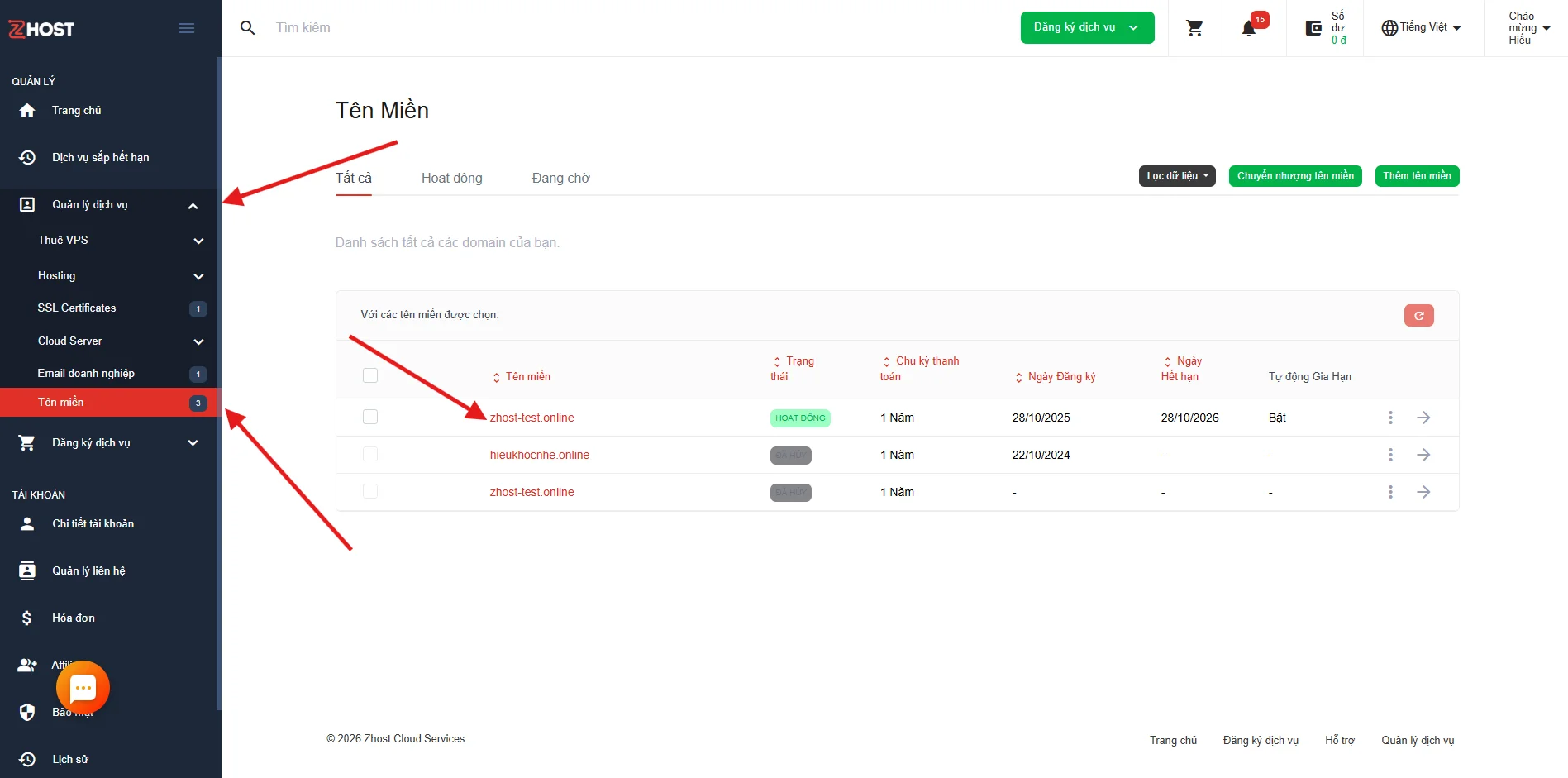Open notifications bell icon
This screenshot has width=1568, height=778.
1249,29
